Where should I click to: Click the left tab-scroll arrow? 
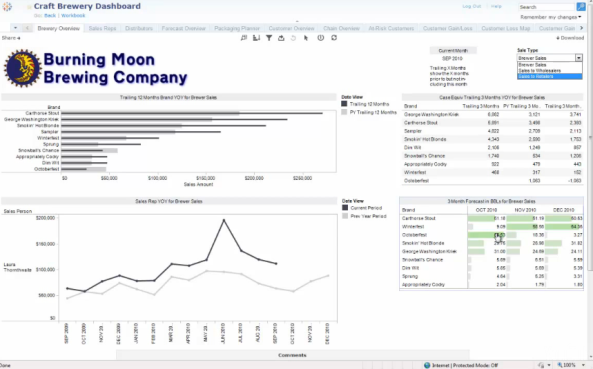click(27, 28)
